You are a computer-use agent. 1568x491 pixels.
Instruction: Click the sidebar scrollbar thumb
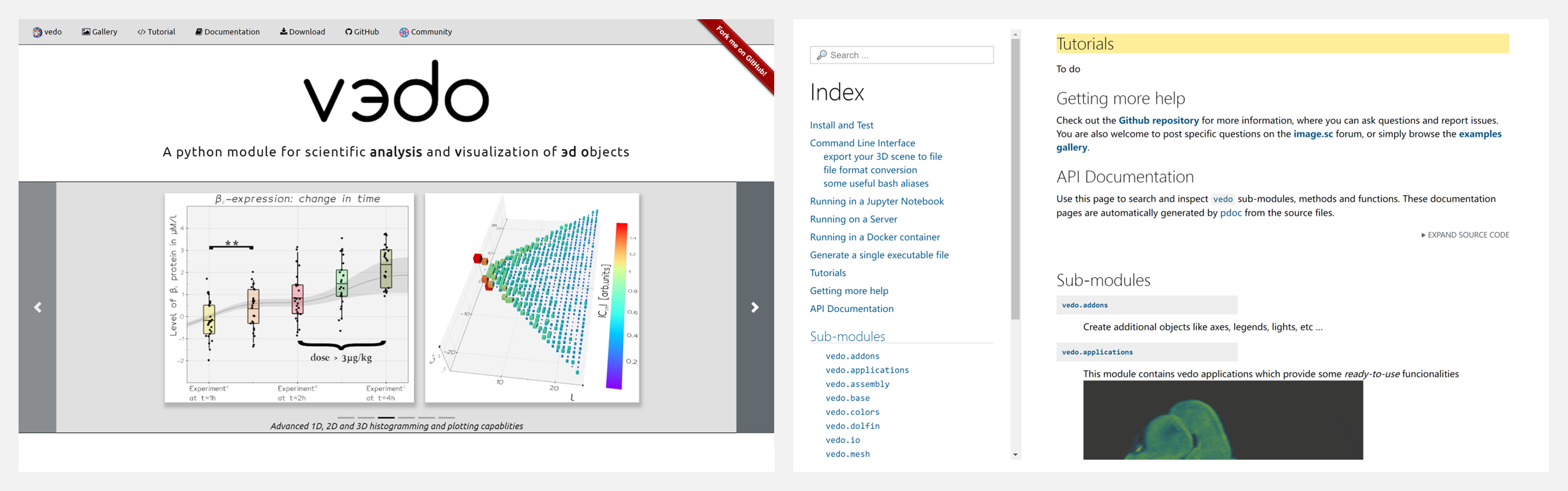1015,179
